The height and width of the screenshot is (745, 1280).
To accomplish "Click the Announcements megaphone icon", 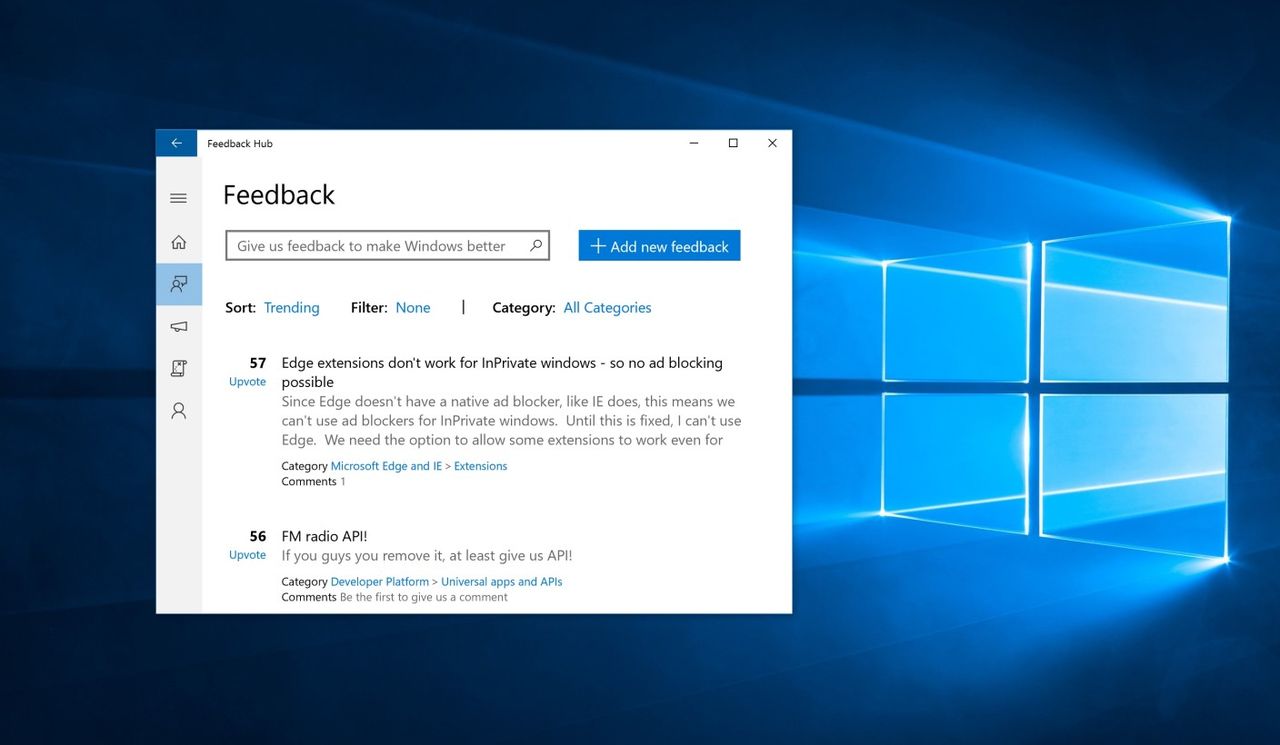I will [x=178, y=326].
